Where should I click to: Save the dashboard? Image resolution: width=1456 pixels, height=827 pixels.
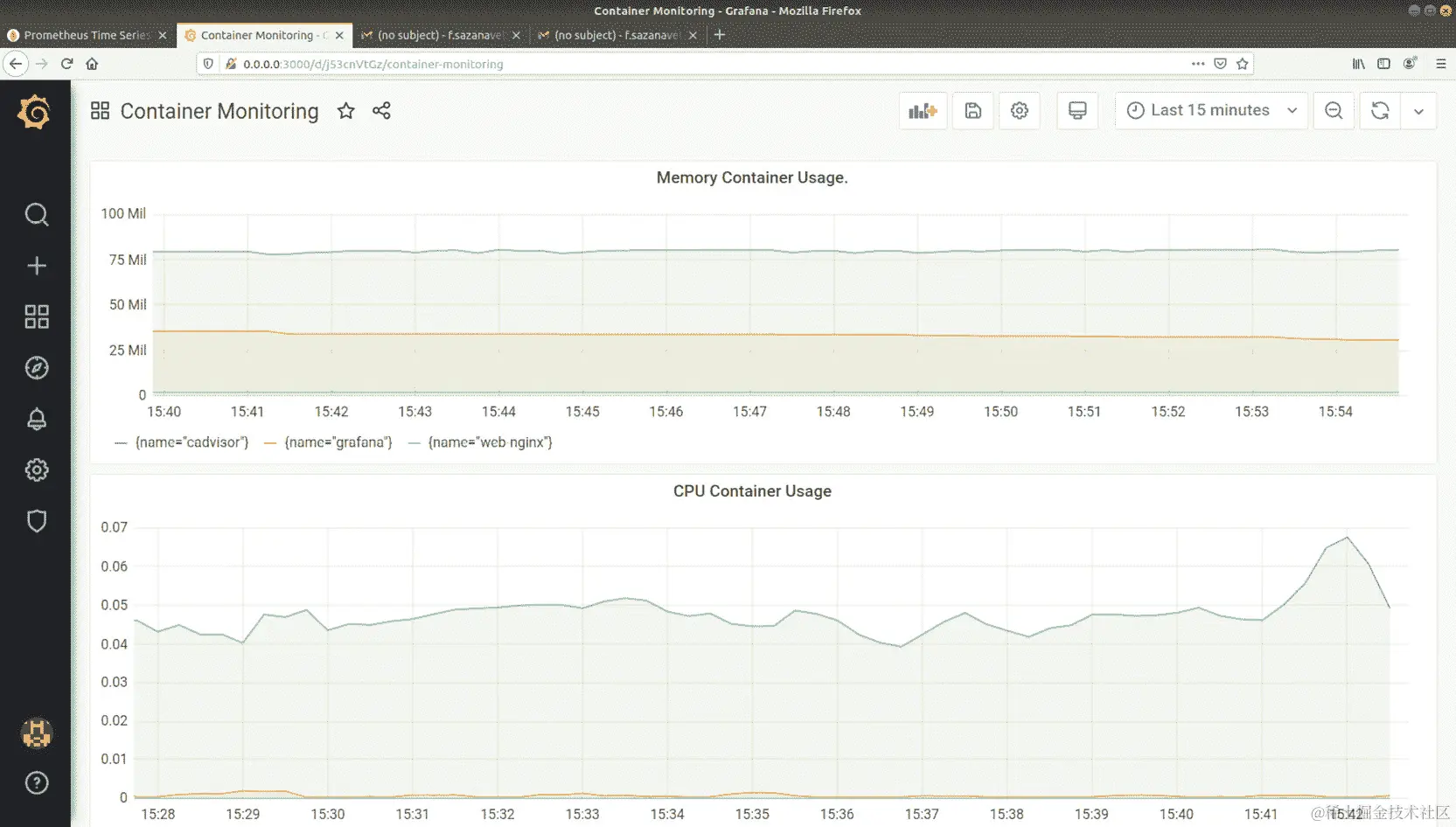972,111
